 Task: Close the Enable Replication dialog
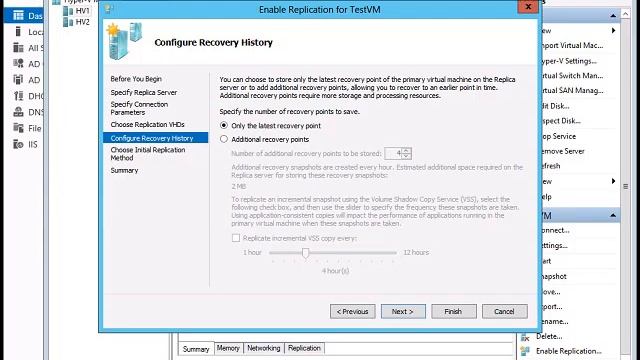tap(528, 7)
